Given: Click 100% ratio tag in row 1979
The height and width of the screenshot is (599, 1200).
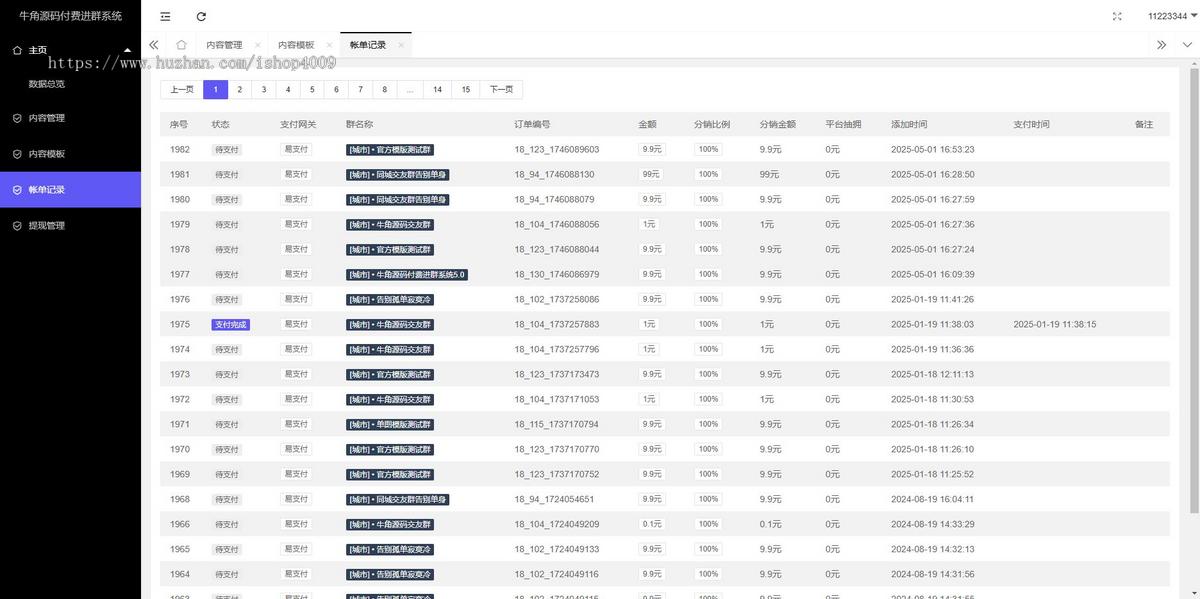Looking at the screenshot, I should 709,225.
